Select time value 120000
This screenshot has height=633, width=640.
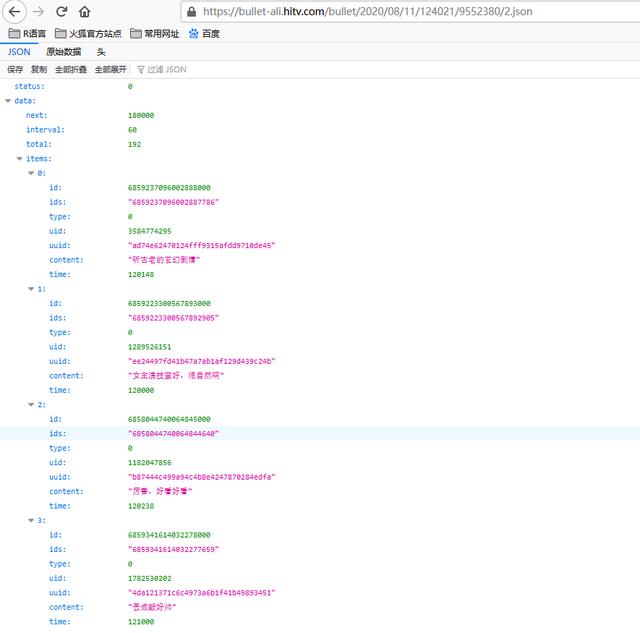[x=141, y=390]
